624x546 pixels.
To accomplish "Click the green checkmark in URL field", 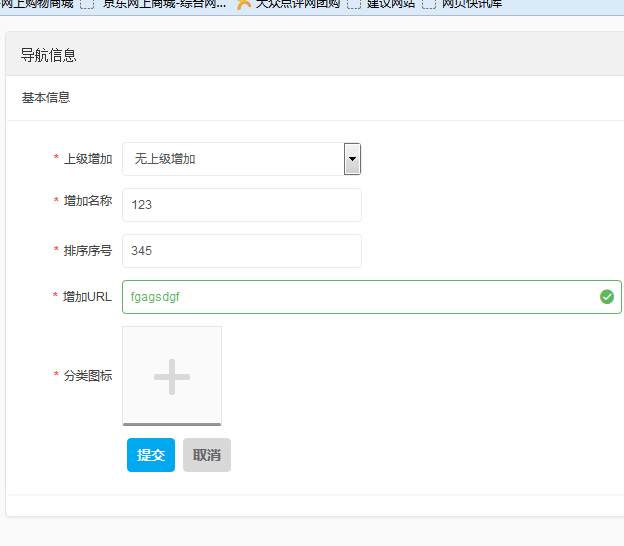I will (606, 297).
